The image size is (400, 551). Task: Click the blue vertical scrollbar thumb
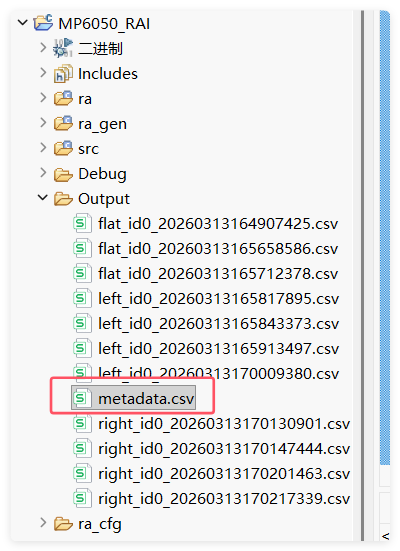pos(385,237)
